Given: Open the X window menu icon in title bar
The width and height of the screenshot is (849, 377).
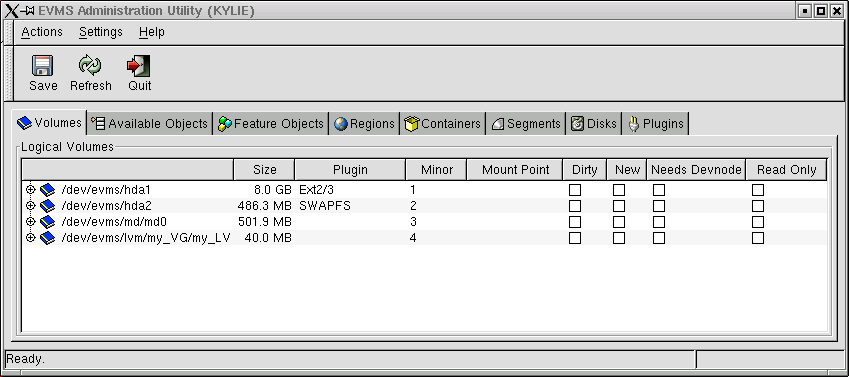Looking at the screenshot, I should pos(11,10).
